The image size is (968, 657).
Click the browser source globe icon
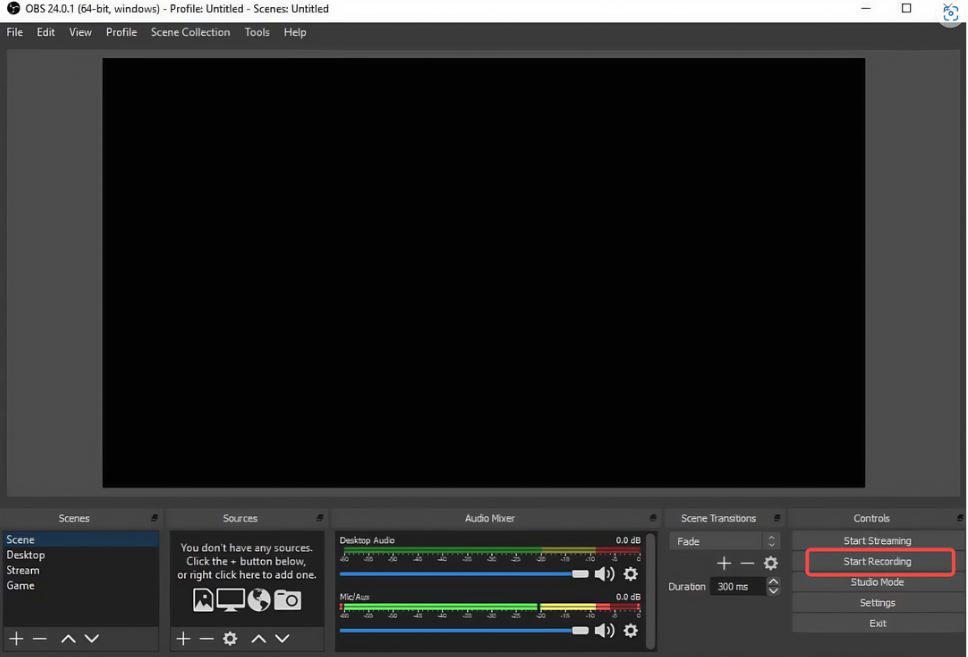tap(258, 600)
